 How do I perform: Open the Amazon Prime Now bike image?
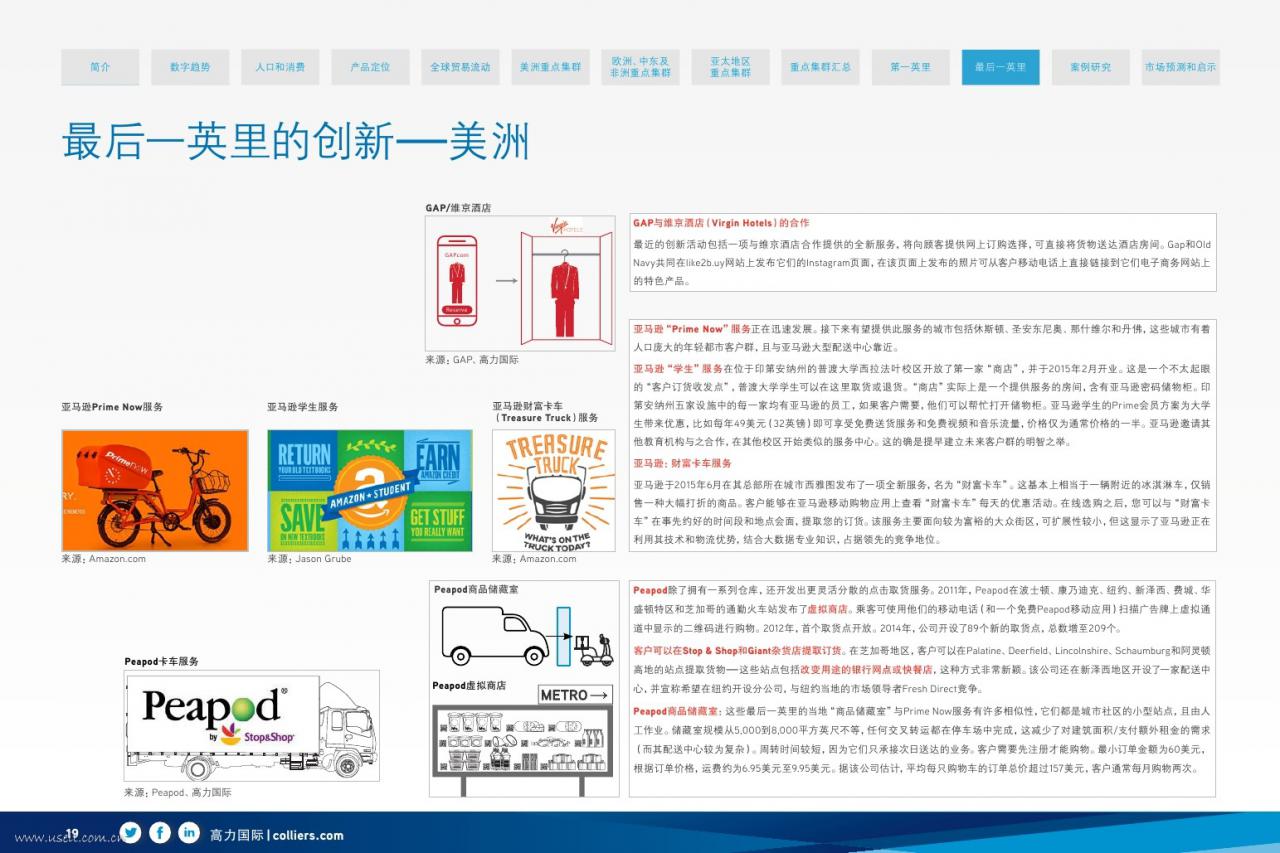(x=155, y=490)
